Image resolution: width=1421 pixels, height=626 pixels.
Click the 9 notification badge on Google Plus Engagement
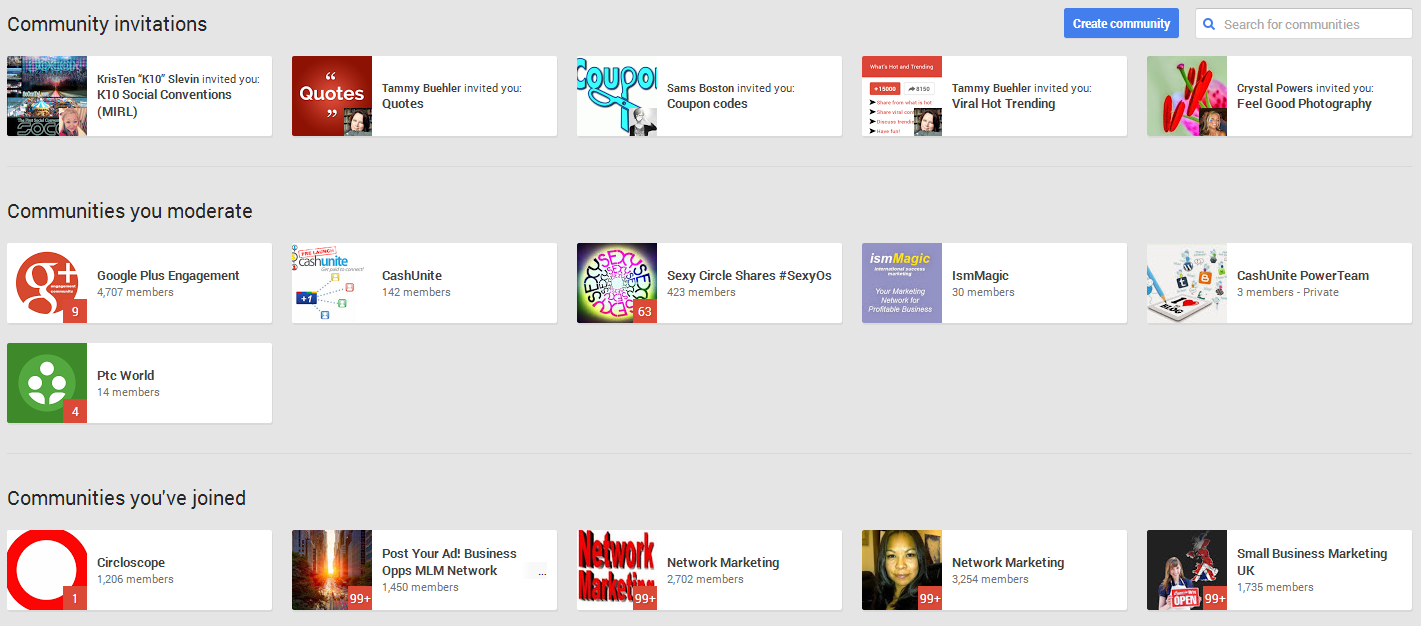75,311
